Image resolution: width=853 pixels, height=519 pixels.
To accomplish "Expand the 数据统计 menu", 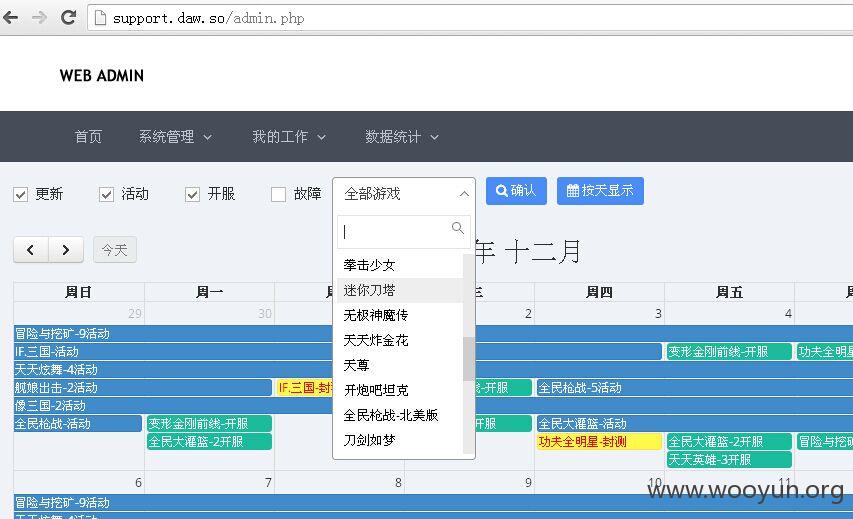I will tap(401, 137).
